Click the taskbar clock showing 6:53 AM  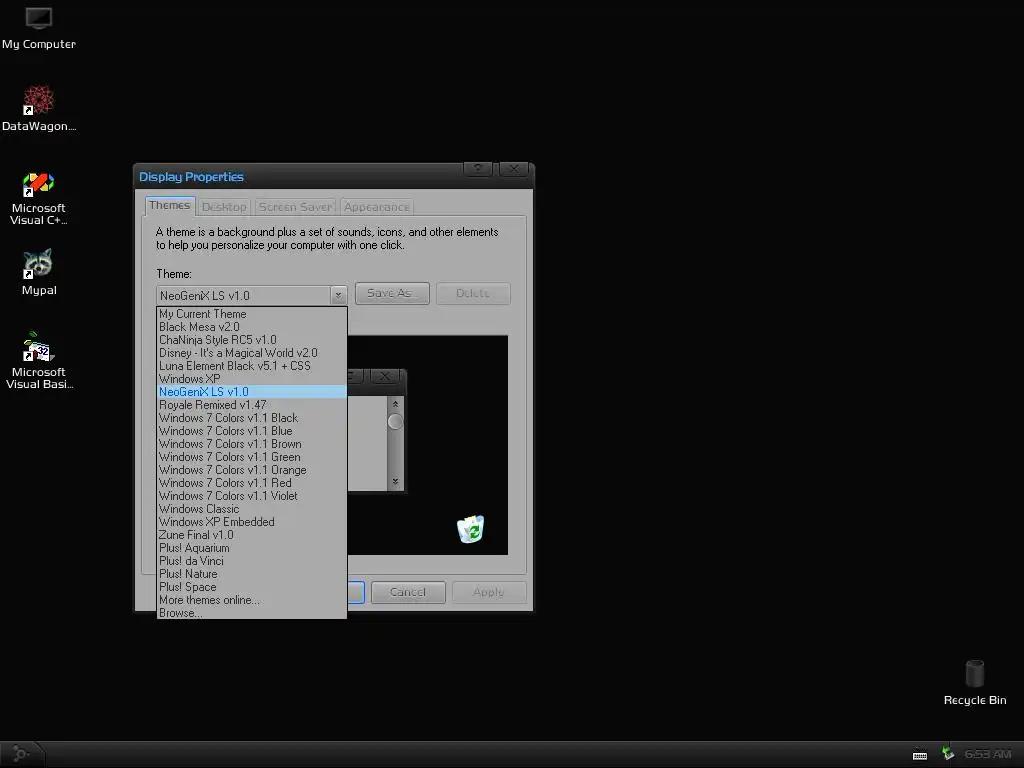click(988, 754)
